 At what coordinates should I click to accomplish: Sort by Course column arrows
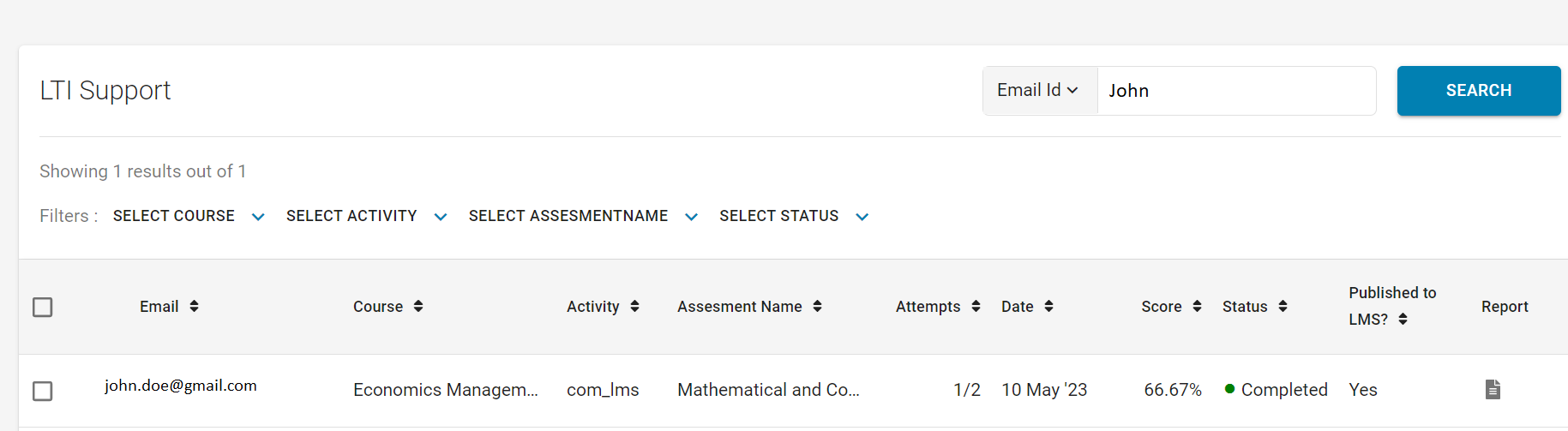pos(418,306)
